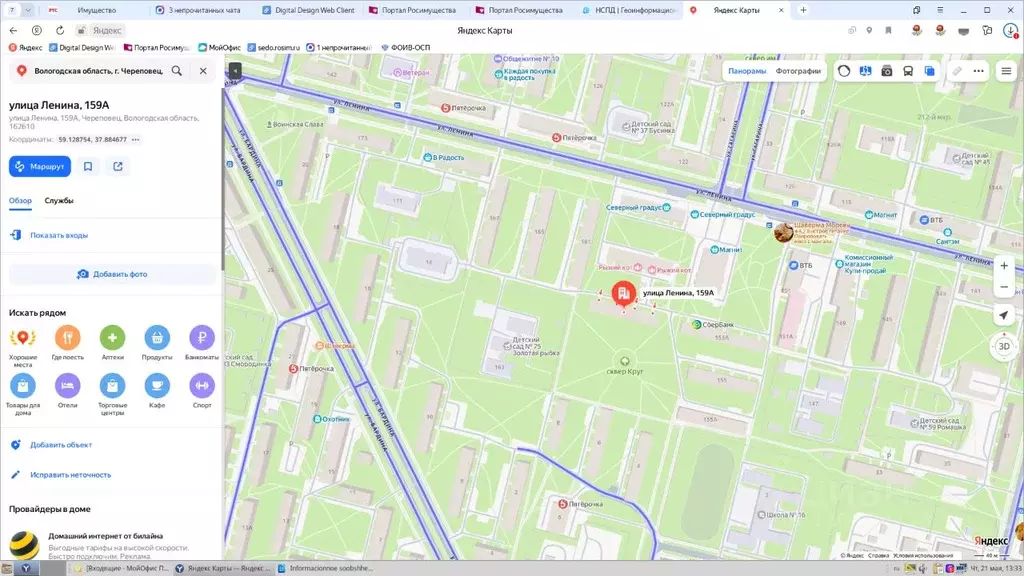Click the red улица Ленина, 159А map pin
The height and width of the screenshot is (576, 1024).
point(624,293)
